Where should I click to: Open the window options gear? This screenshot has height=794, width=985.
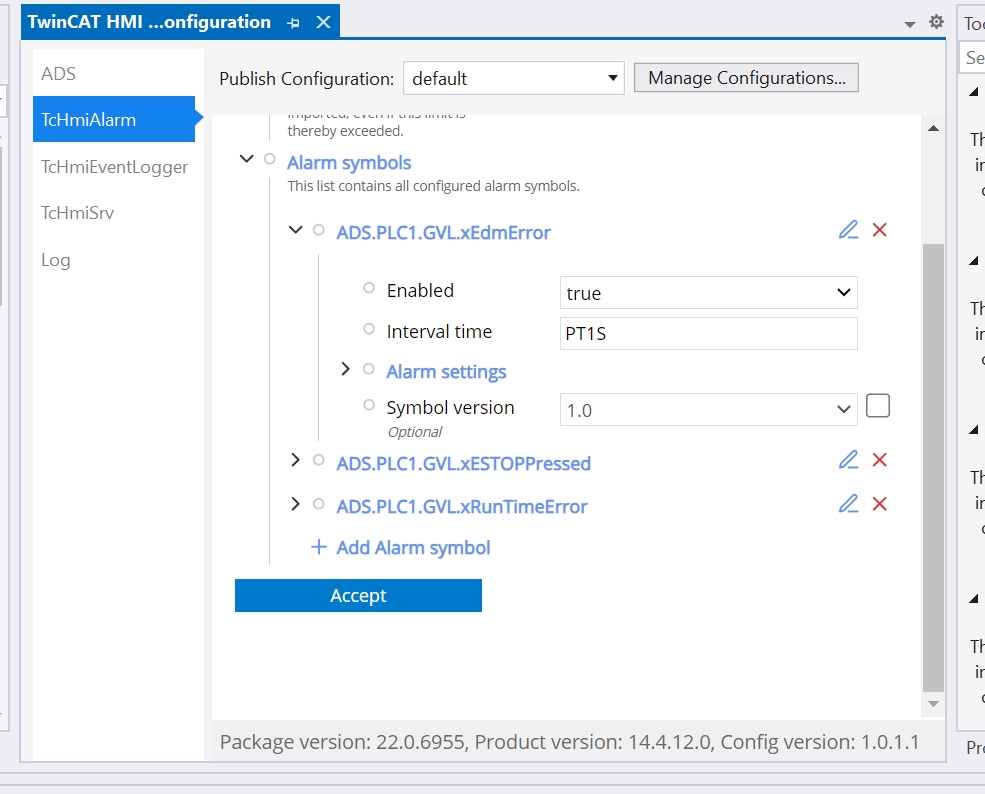936,22
